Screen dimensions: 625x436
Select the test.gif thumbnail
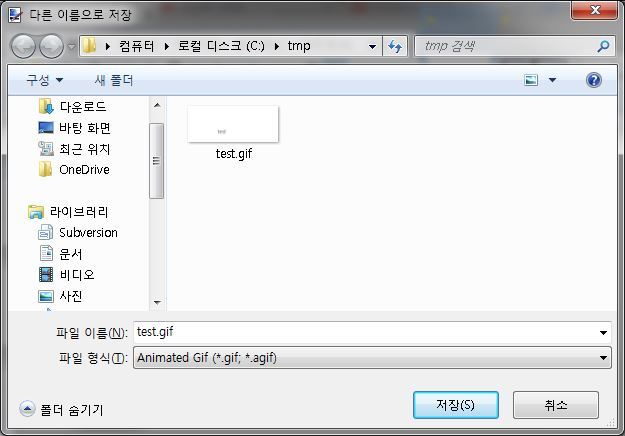click(x=233, y=124)
